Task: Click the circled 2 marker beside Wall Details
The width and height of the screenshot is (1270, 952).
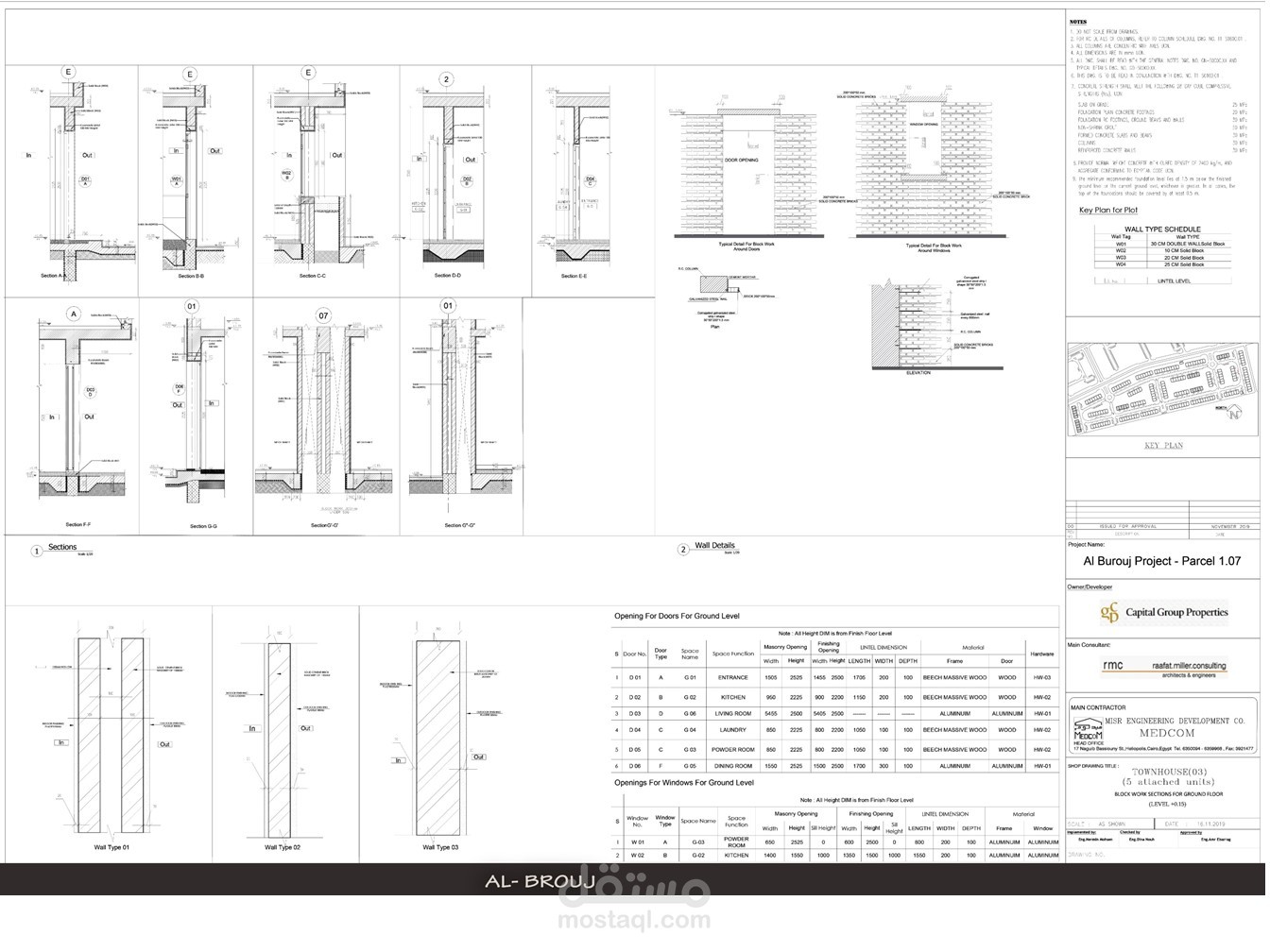Action: pos(683,547)
